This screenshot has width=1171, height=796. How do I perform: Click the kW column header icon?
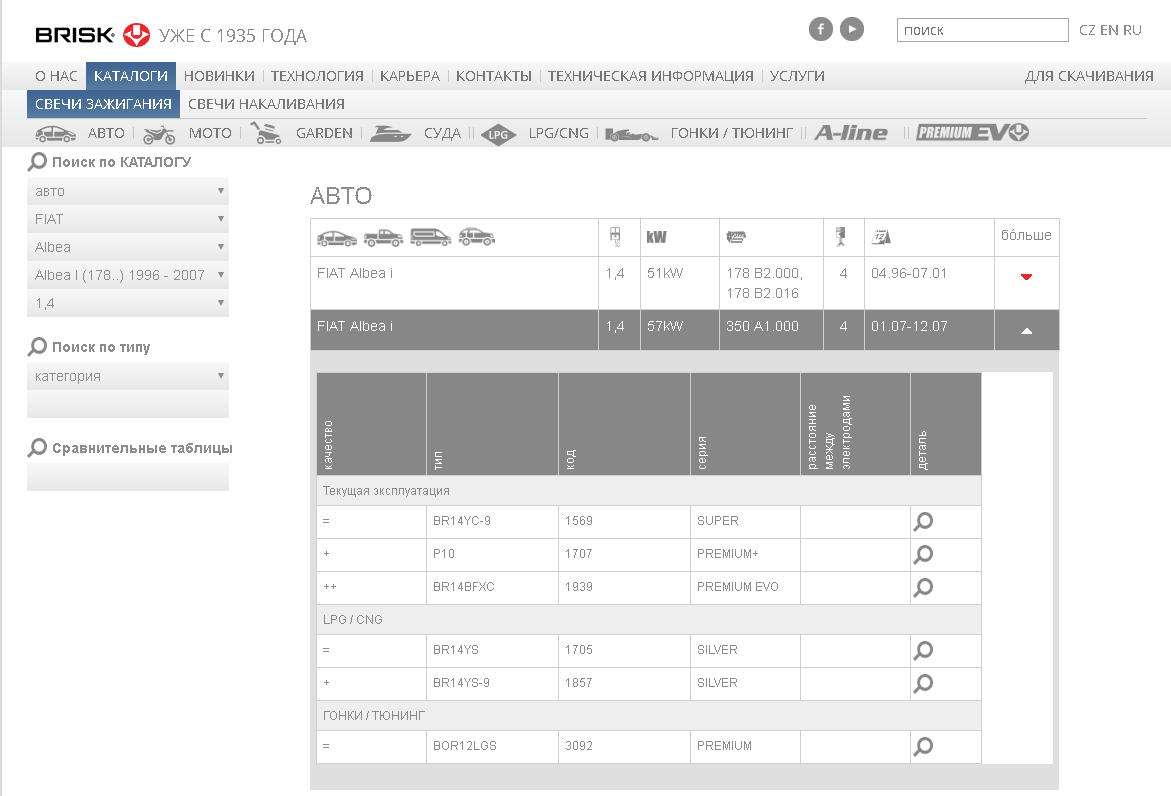point(656,237)
